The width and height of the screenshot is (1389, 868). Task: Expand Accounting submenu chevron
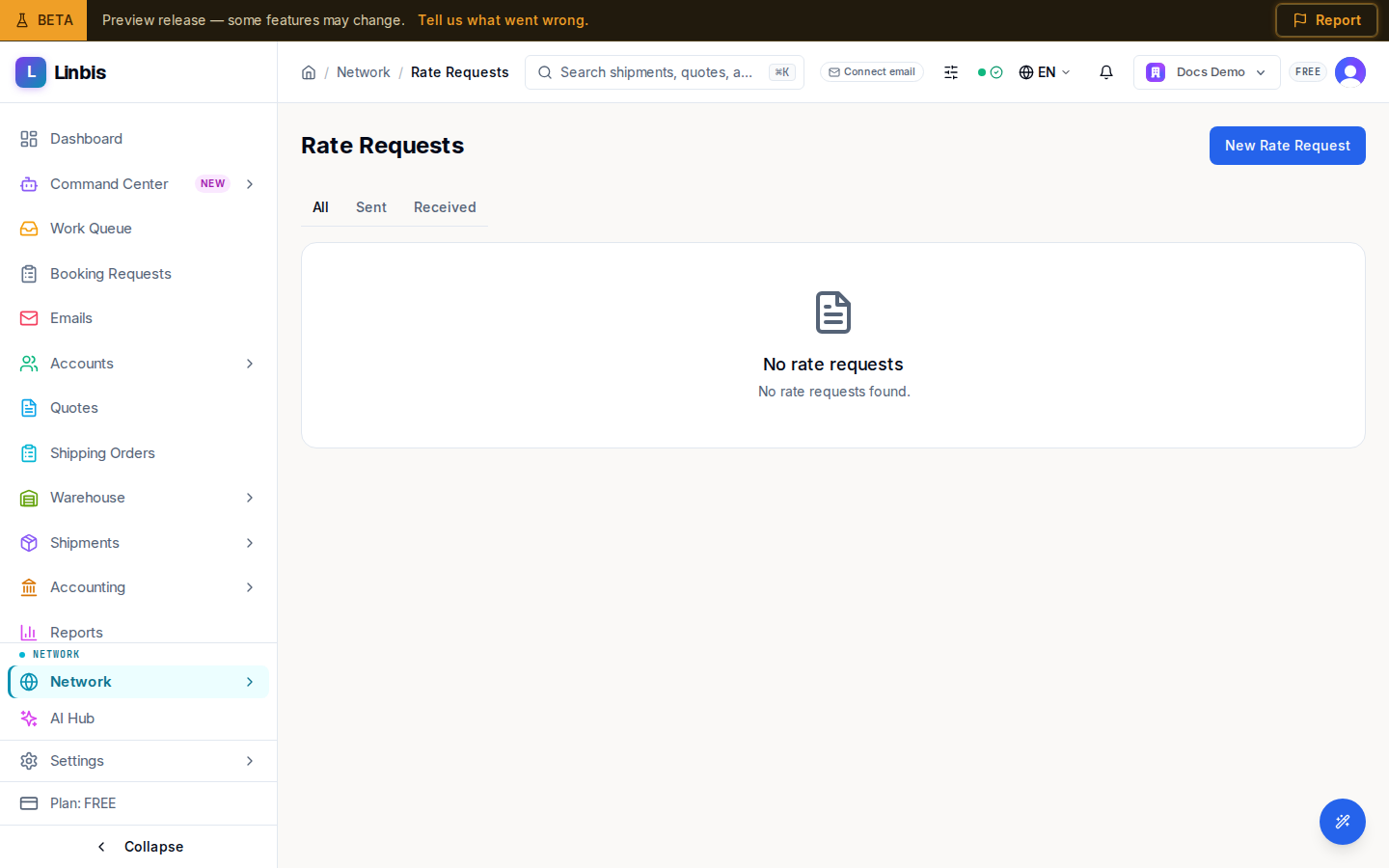250,587
